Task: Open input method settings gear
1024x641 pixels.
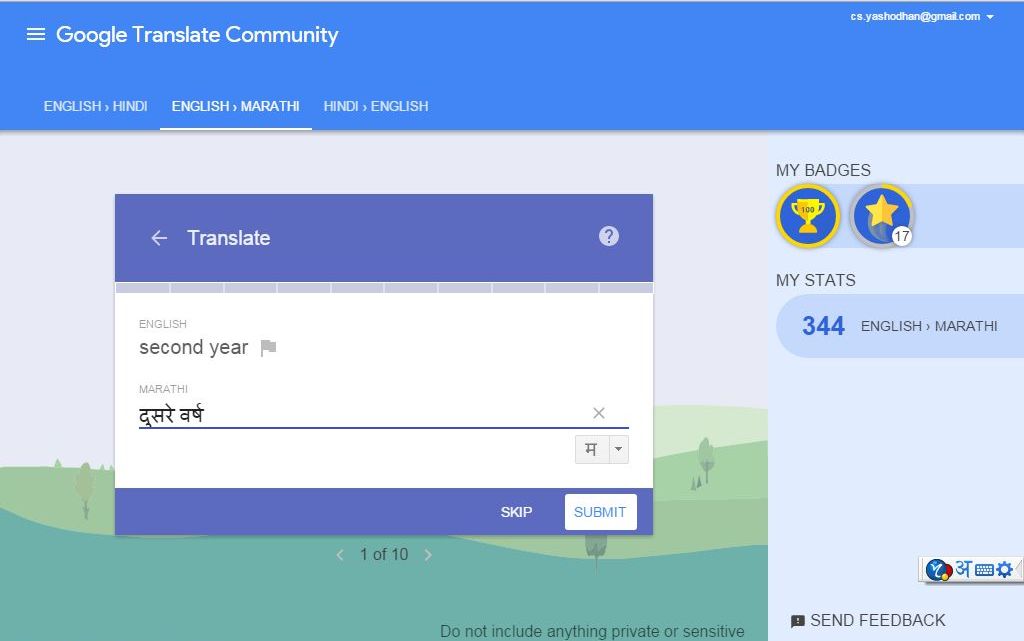Action: (1004, 570)
